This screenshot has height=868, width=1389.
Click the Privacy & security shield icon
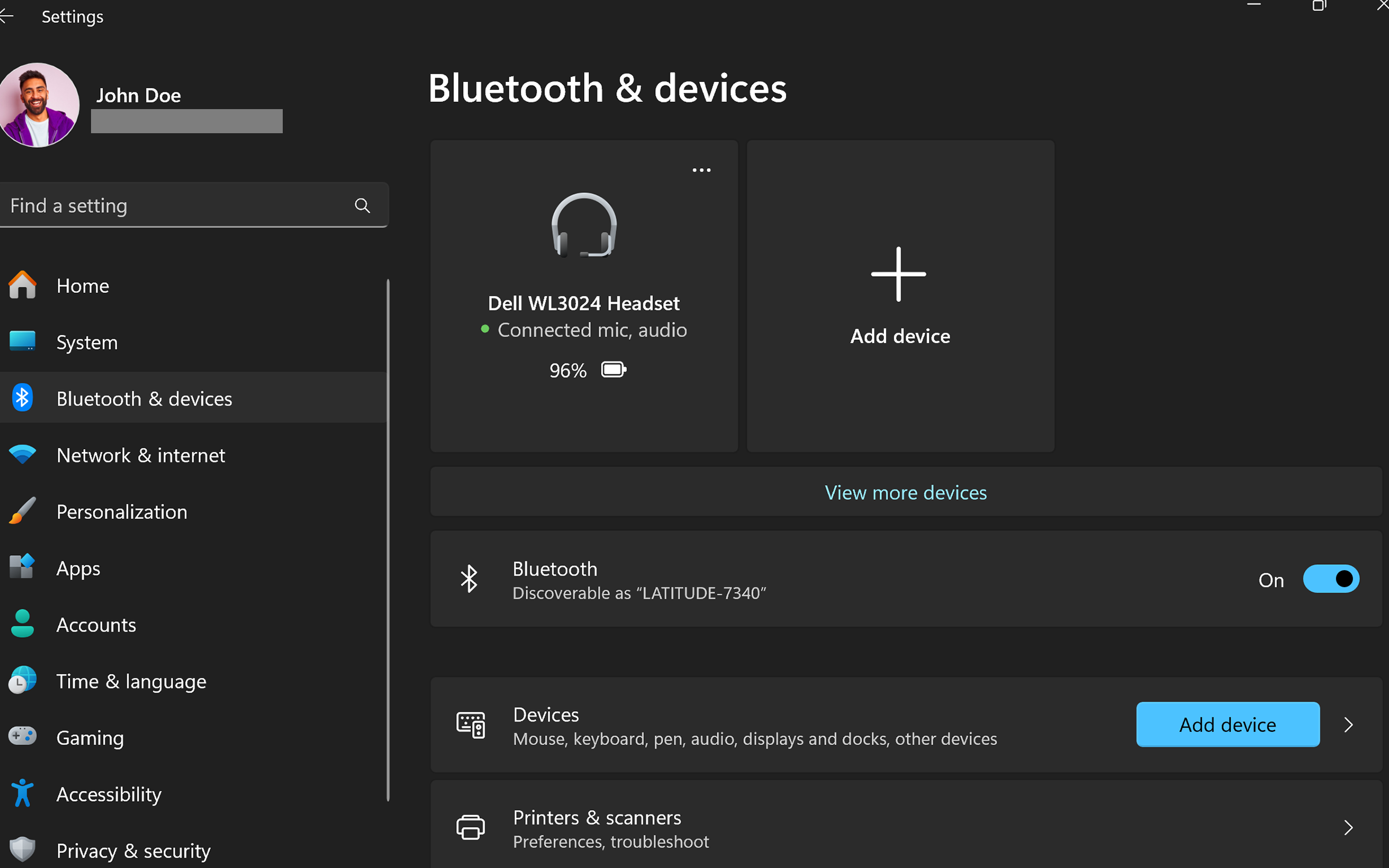click(x=22, y=849)
